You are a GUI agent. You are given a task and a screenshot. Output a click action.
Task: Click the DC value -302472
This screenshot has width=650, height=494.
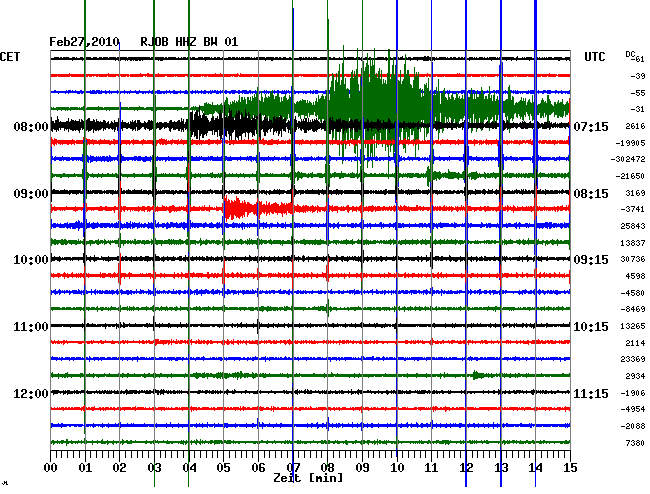628,159
